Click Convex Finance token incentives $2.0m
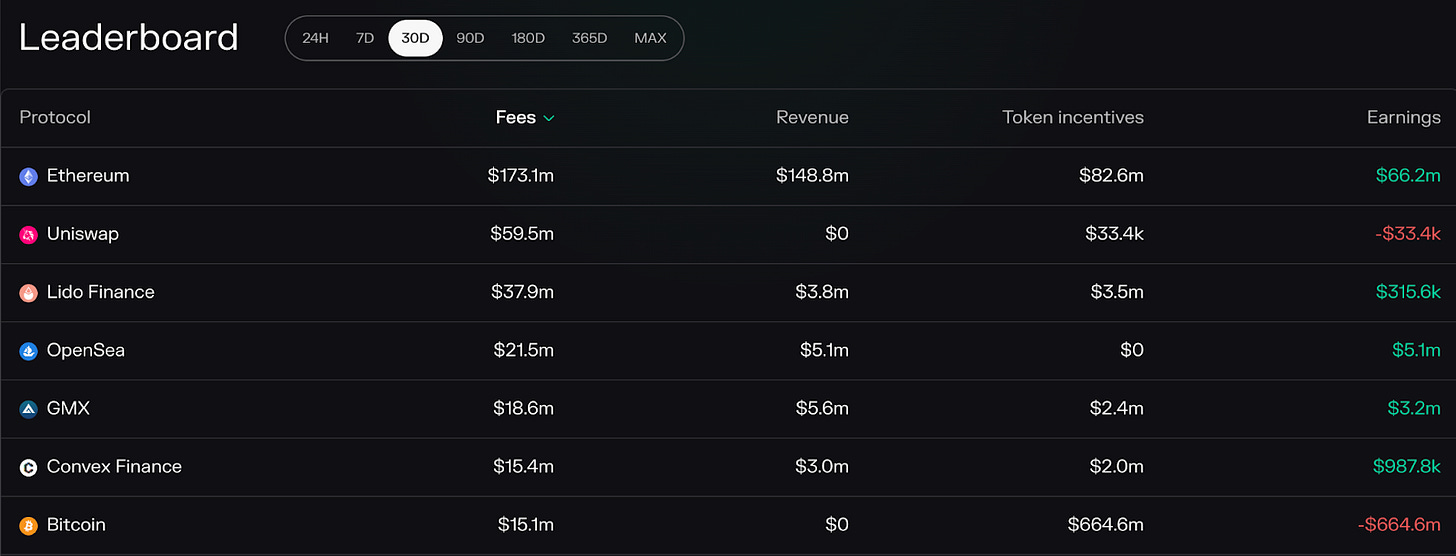The height and width of the screenshot is (556, 1456). click(1118, 466)
